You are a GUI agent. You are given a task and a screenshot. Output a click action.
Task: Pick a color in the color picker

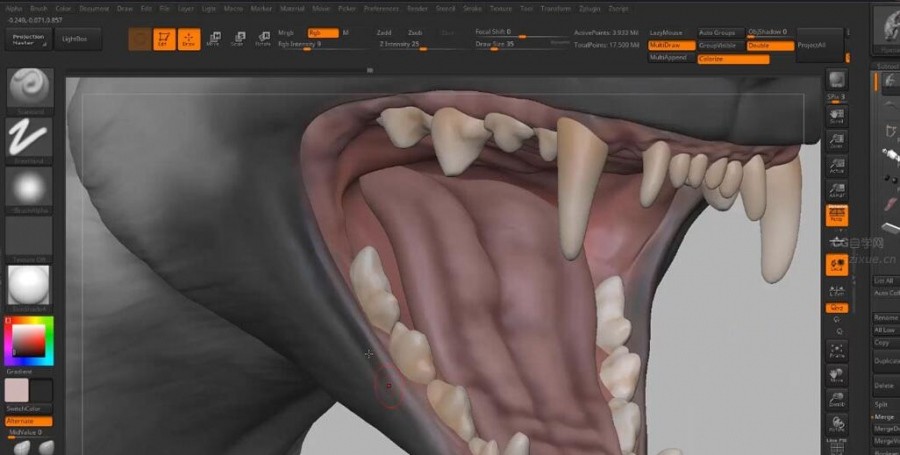click(28, 342)
